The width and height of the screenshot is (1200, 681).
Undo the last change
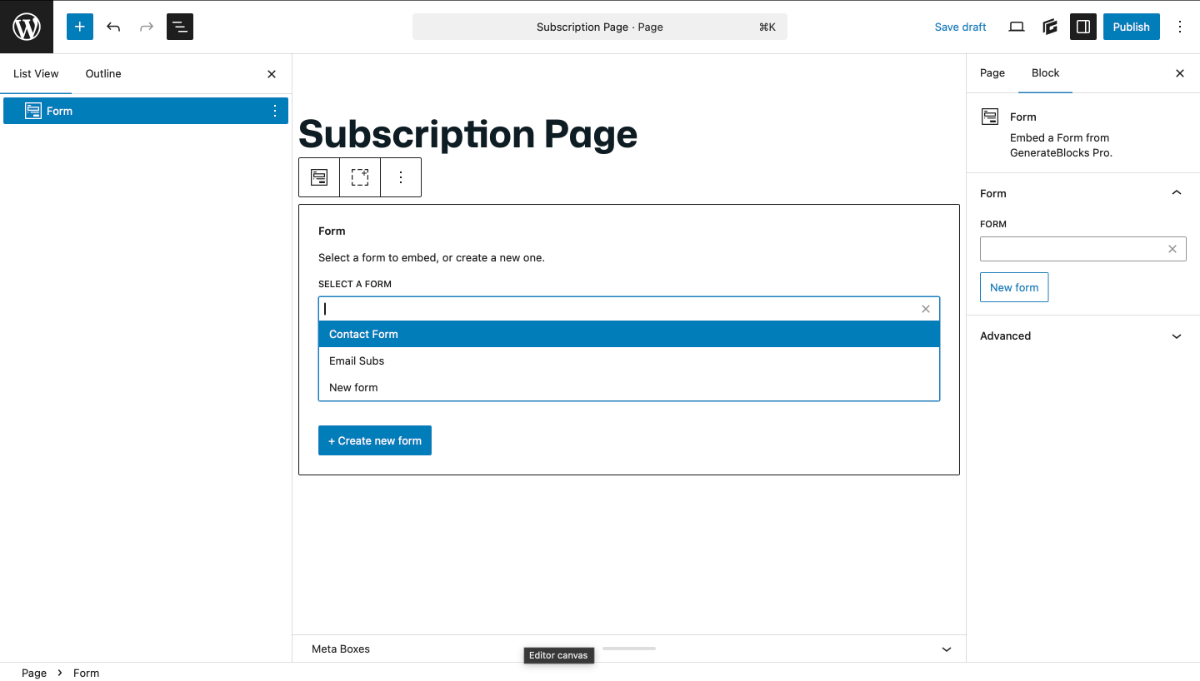point(113,27)
